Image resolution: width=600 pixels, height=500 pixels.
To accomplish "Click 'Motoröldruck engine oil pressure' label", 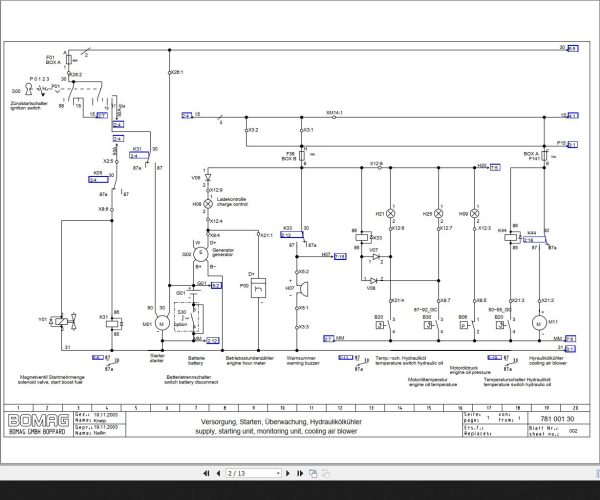I will point(470,370).
